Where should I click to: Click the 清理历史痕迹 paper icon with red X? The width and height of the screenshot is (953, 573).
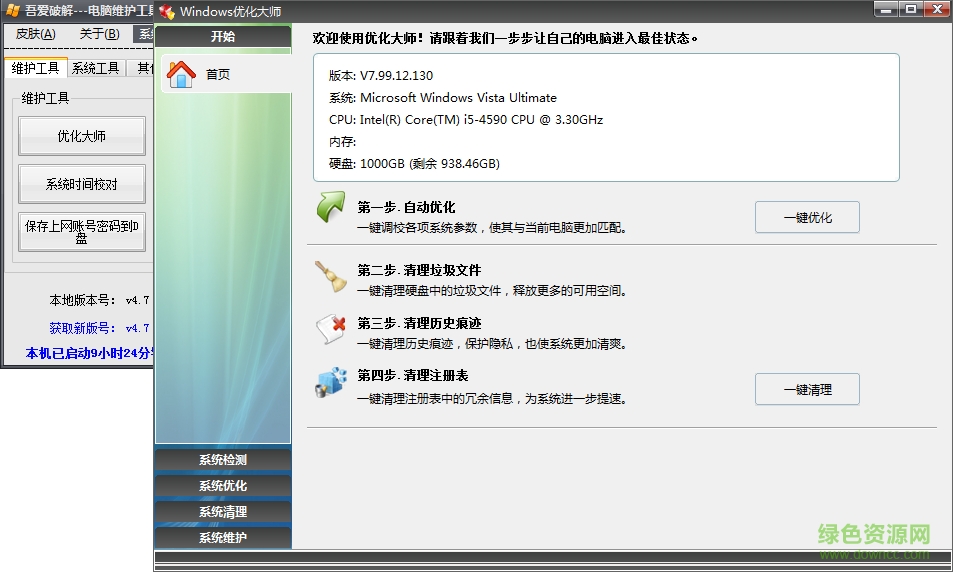coord(330,329)
